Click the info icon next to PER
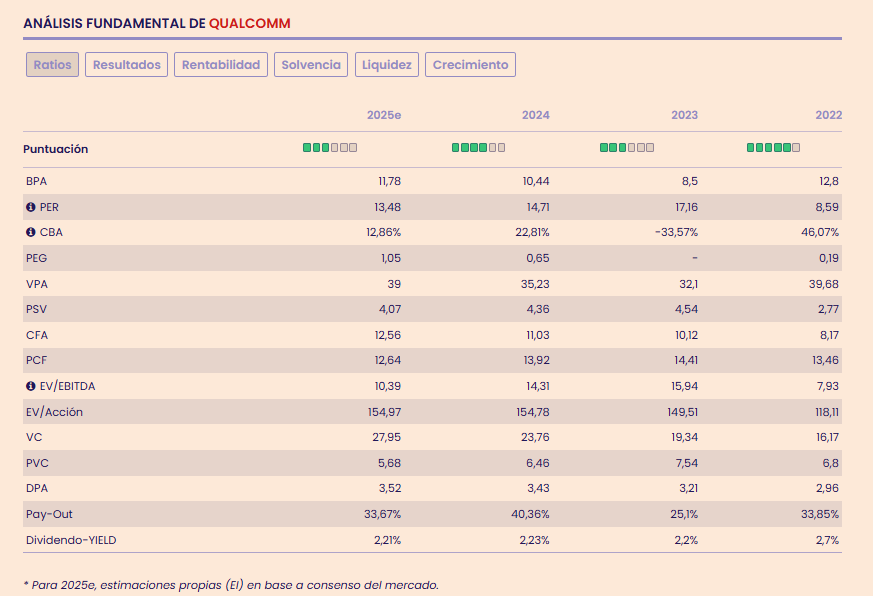 (31, 207)
